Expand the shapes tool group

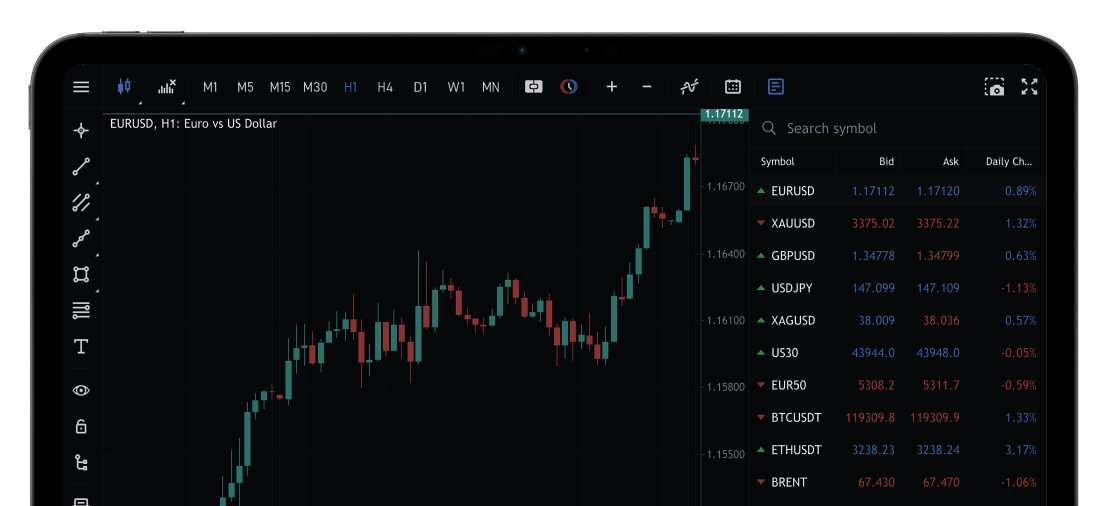pyautogui.click(x=81, y=274)
